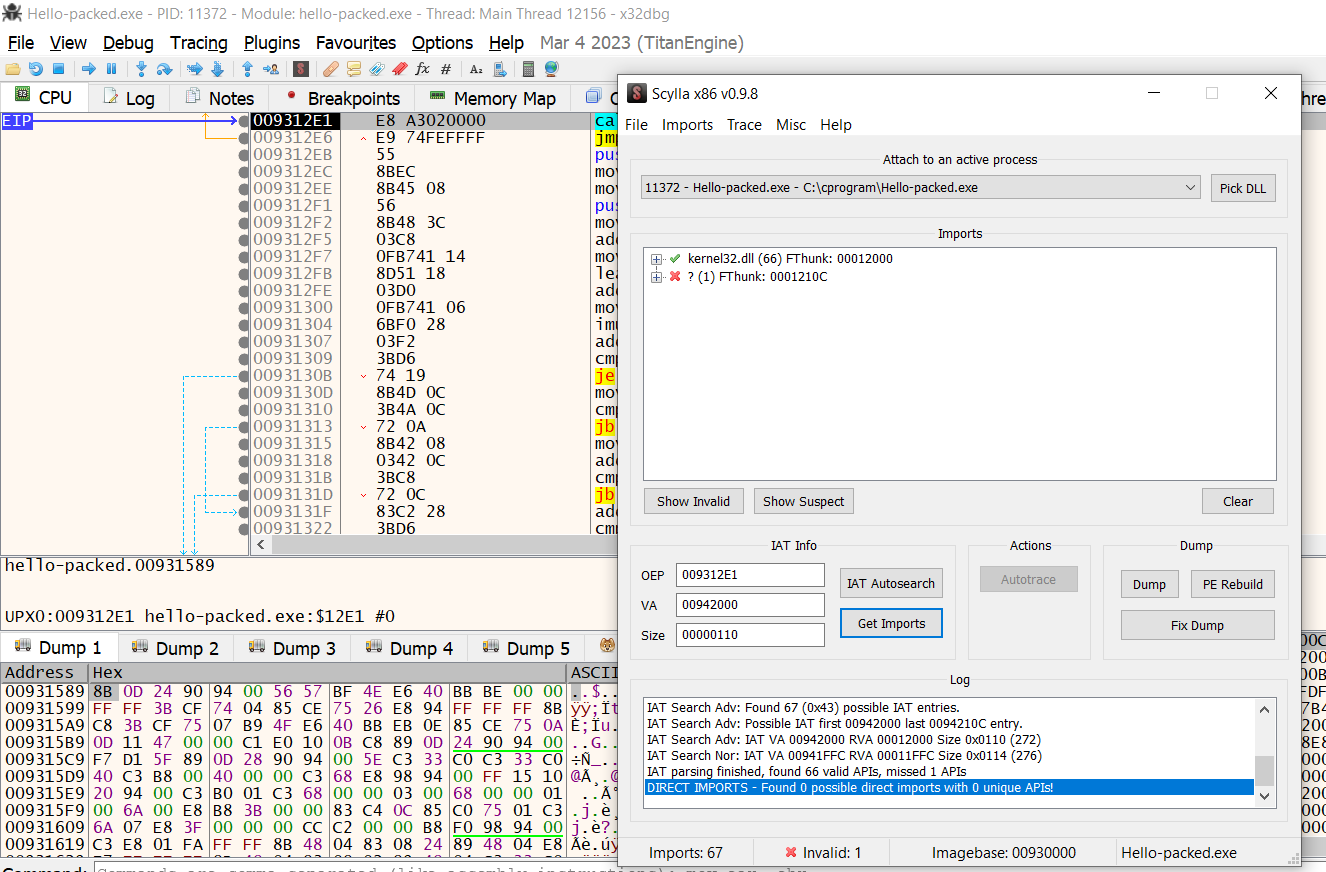Click the restart debugging icon

tap(35, 69)
